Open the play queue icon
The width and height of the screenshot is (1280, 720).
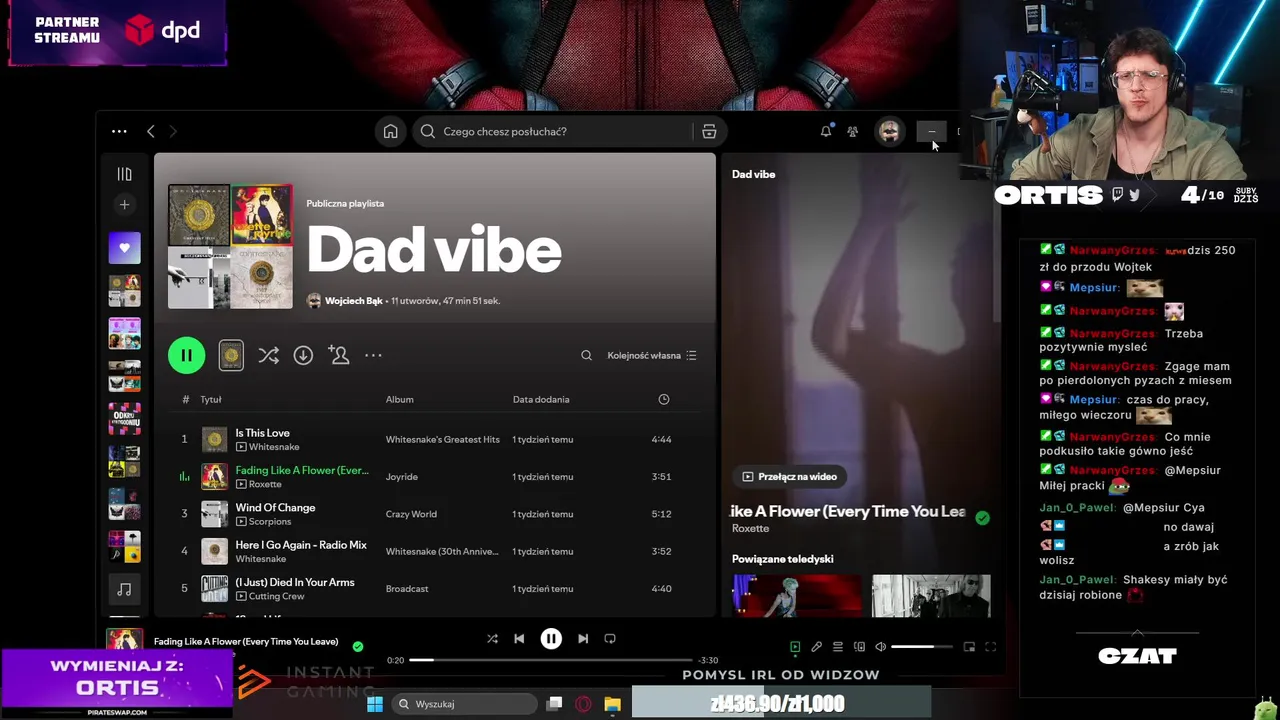838,647
